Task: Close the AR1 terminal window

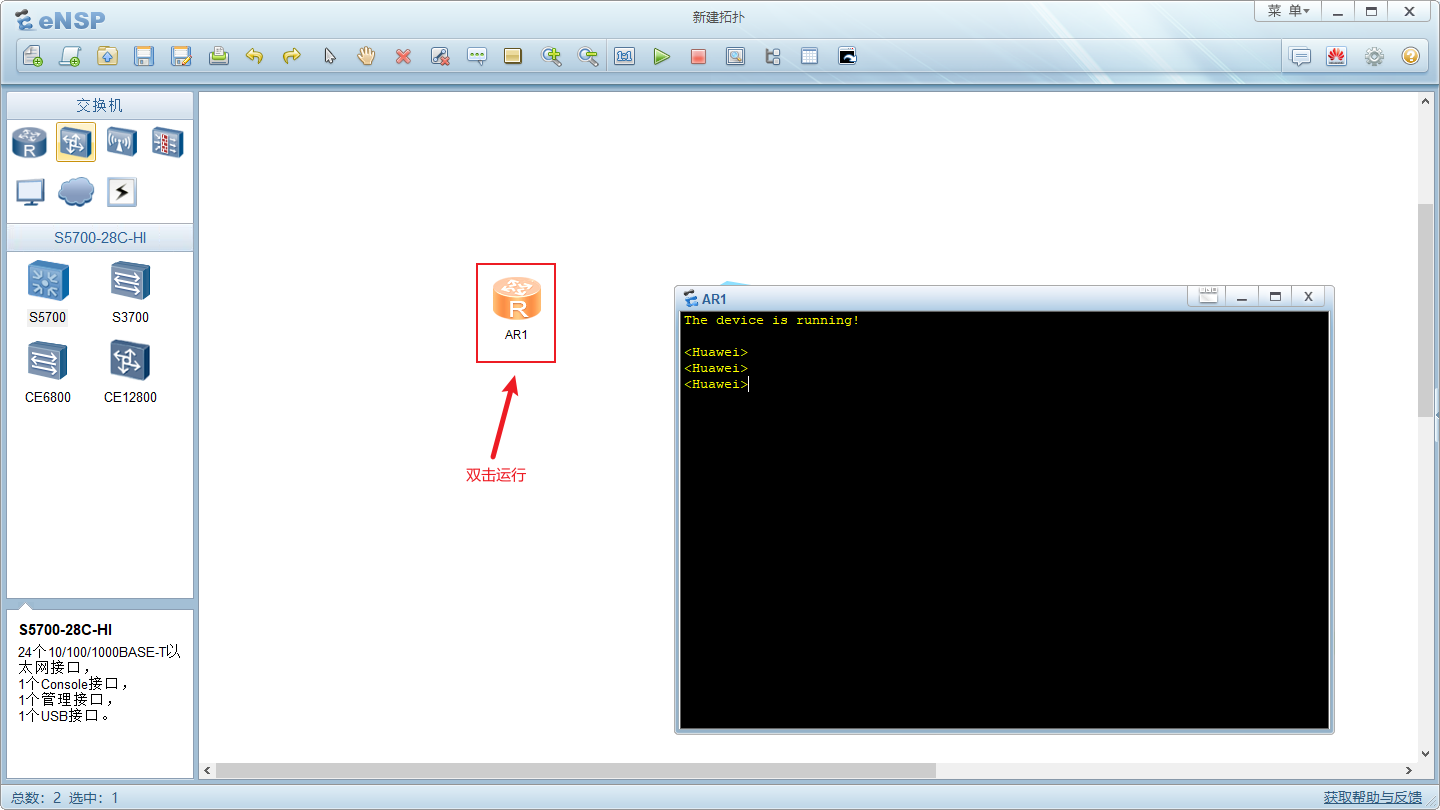Action: [x=1308, y=296]
